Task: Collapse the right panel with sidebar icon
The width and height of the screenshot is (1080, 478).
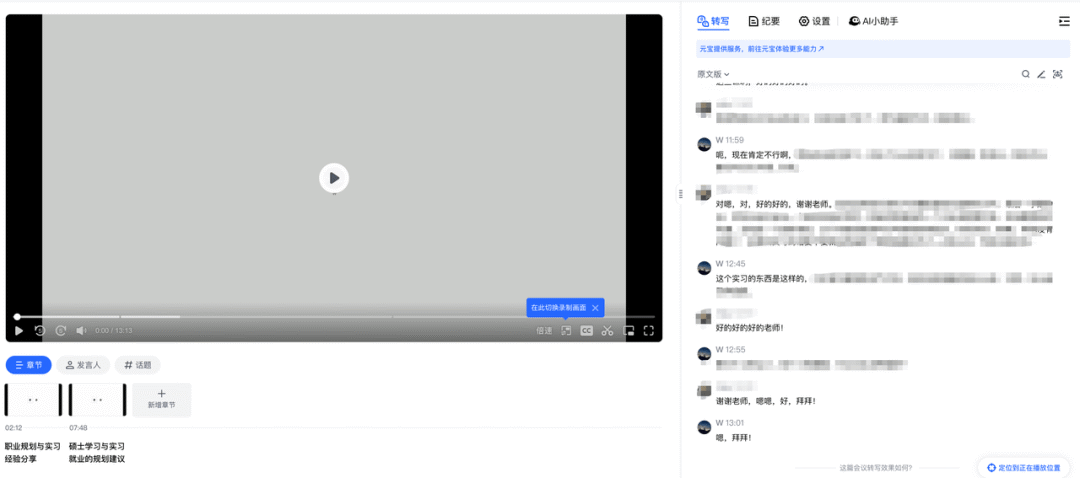Action: click(1064, 21)
